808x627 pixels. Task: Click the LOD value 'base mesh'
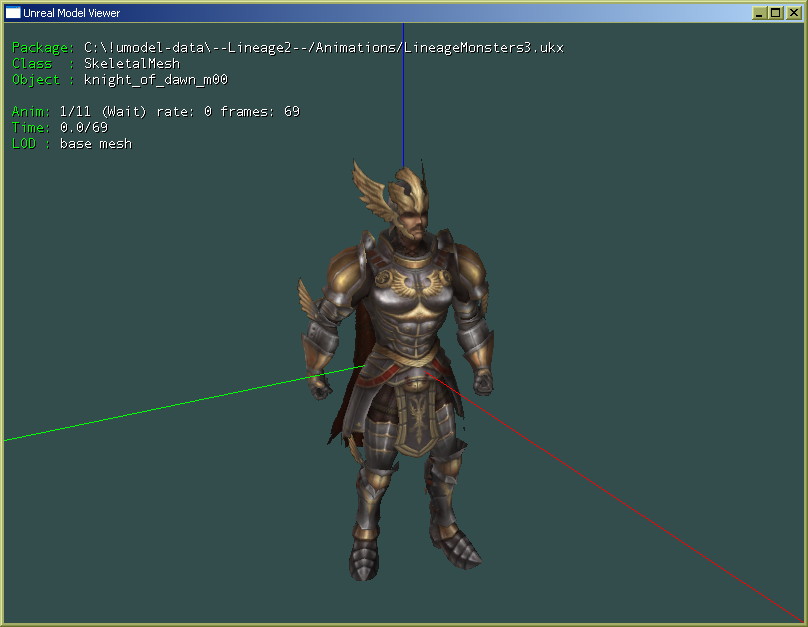96,143
